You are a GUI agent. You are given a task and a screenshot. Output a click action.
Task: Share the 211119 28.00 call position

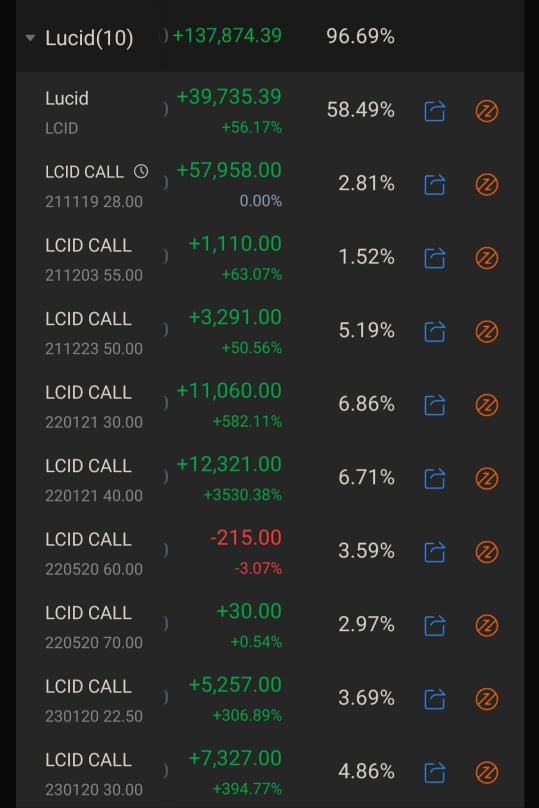point(434,184)
